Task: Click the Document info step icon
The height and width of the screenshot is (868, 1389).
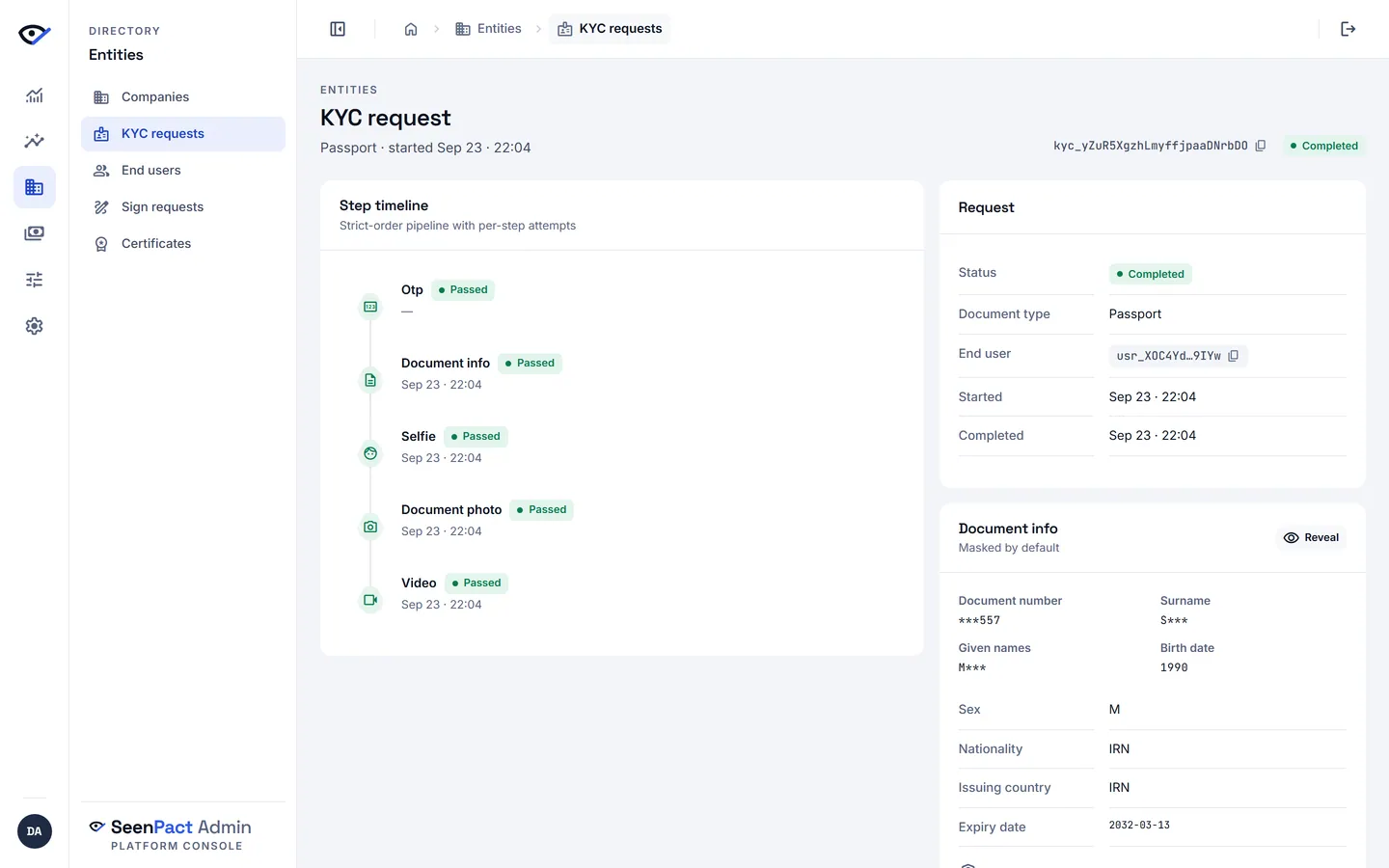Action: click(x=370, y=380)
